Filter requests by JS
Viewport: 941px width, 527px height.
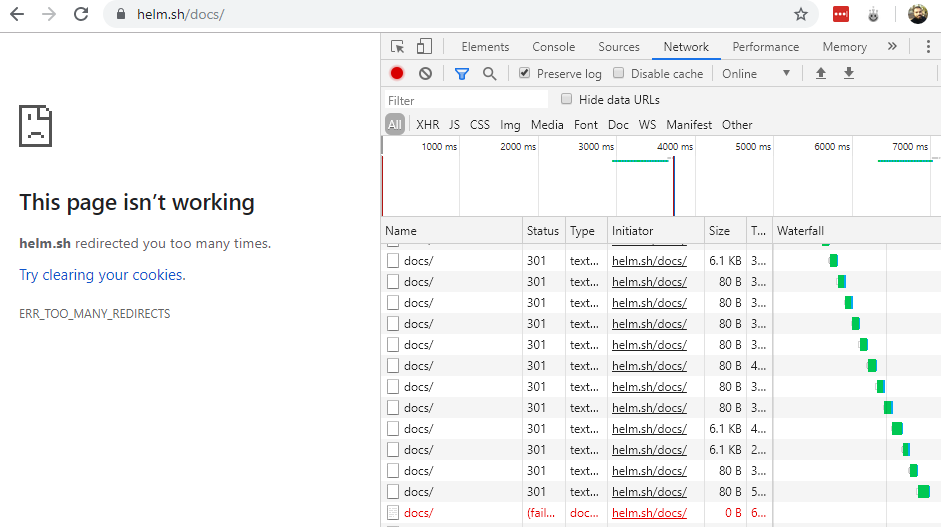tap(454, 125)
